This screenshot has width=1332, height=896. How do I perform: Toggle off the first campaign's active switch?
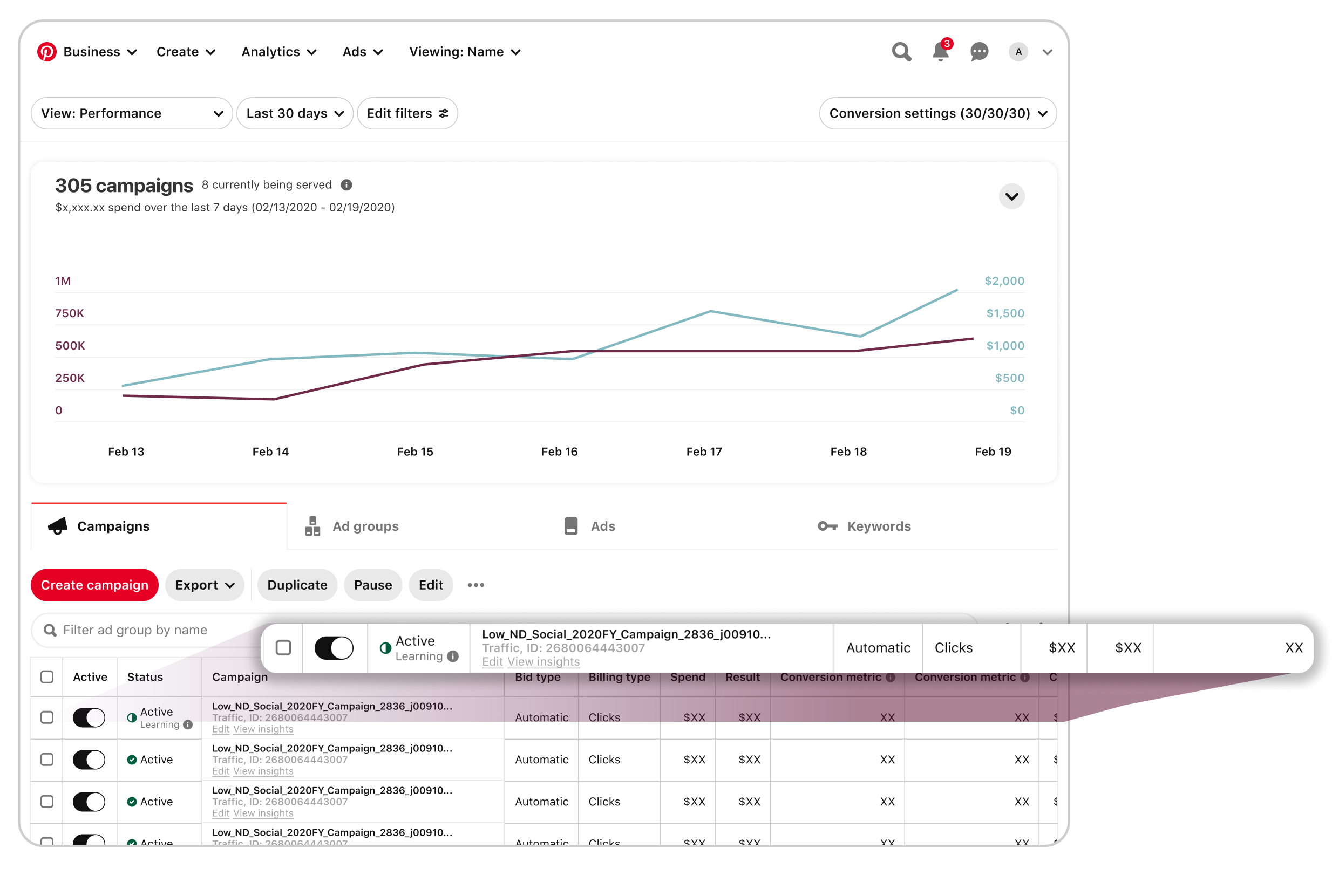pyautogui.click(x=89, y=717)
